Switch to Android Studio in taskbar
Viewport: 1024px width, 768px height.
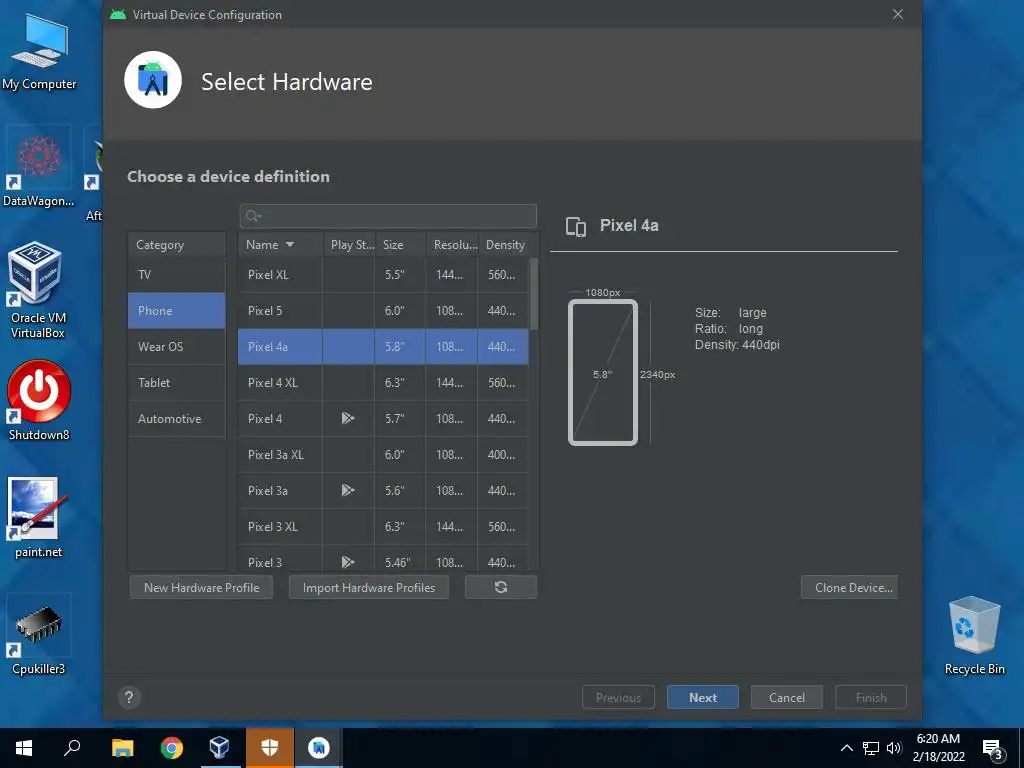(319, 748)
